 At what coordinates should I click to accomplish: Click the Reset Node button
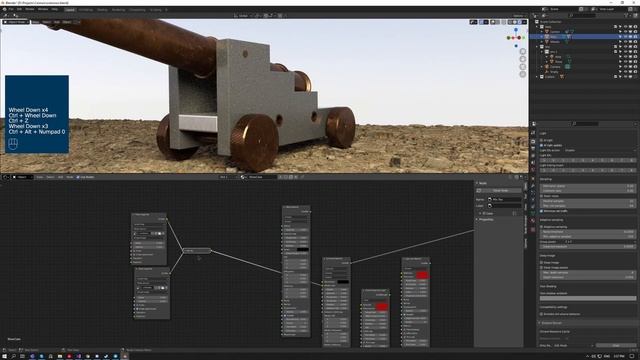tap(500, 191)
